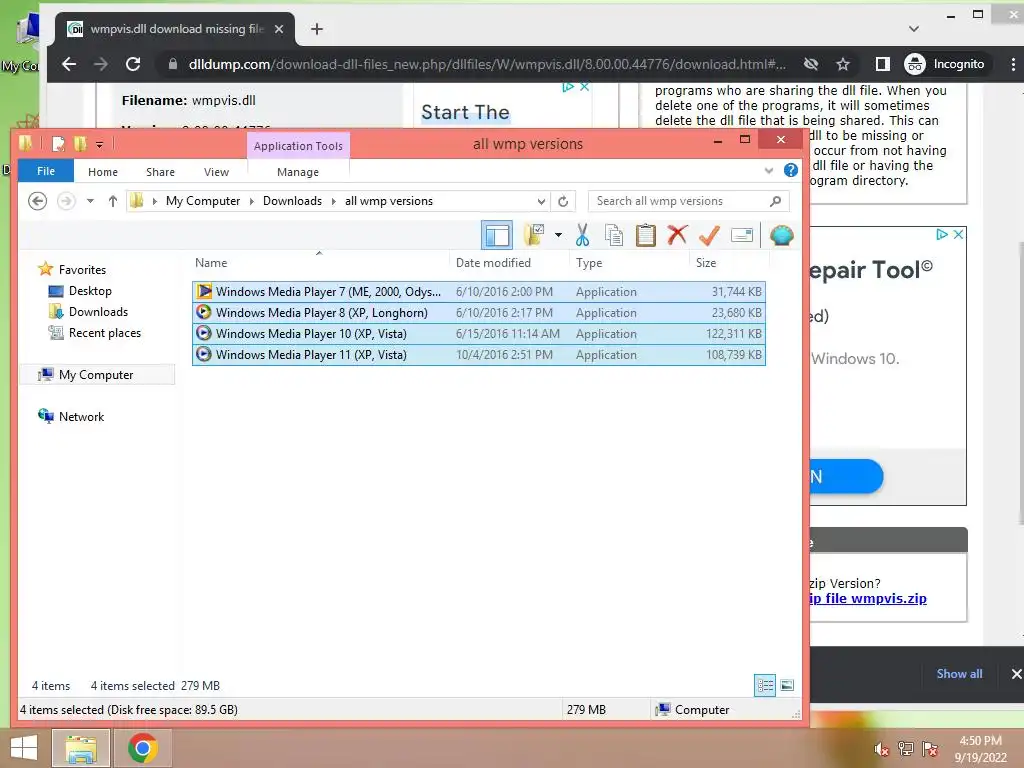Click the Paste clipboard icon
The image size is (1024, 768).
coord(645,235)
